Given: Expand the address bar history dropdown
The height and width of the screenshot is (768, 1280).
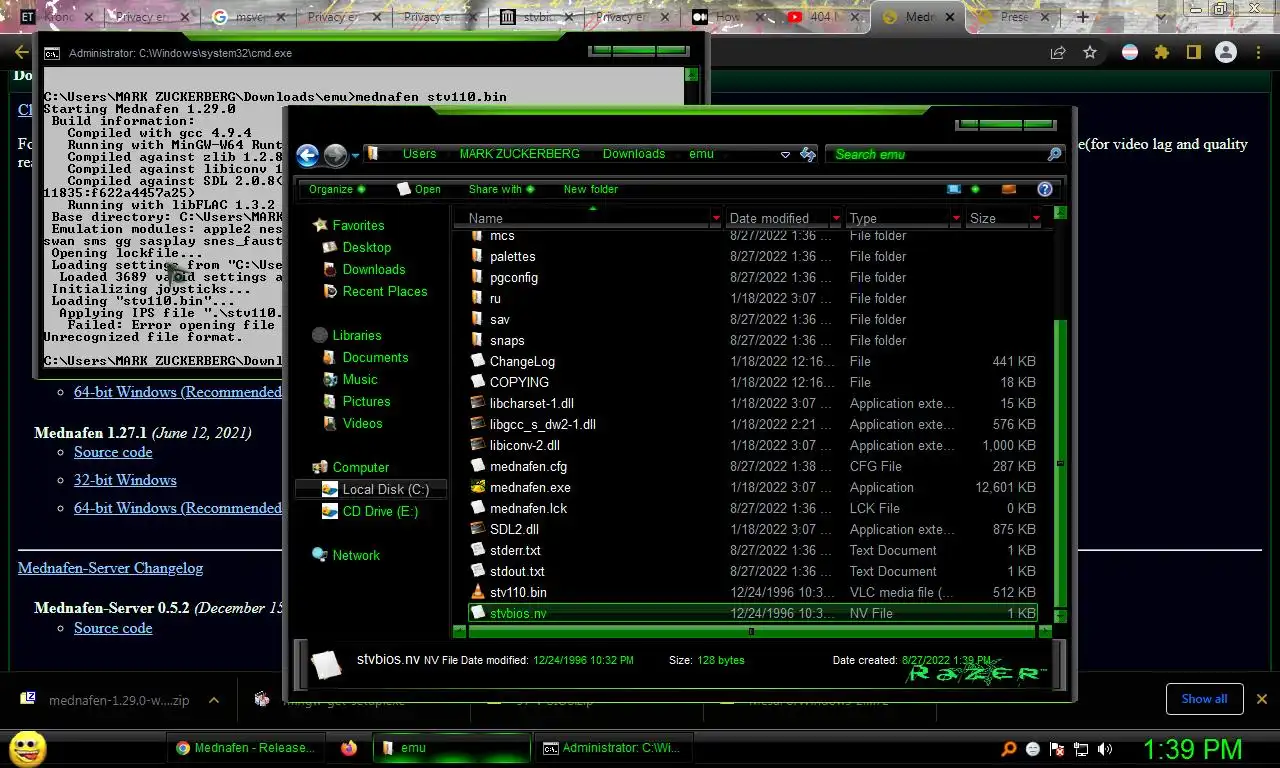Looking at the screenshot, I should tap(785, 155).
